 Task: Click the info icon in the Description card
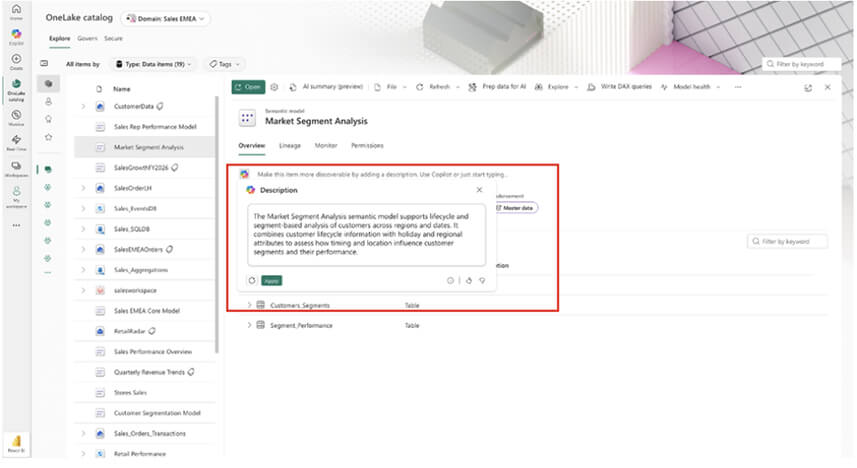pos(450,280)
